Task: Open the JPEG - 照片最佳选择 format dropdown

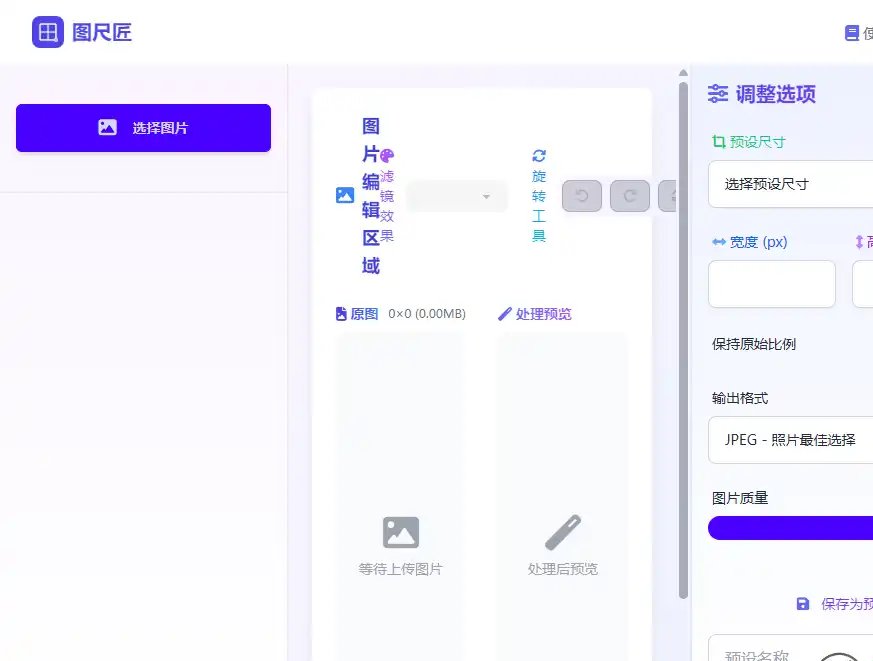Action: [x=791, y=440]
